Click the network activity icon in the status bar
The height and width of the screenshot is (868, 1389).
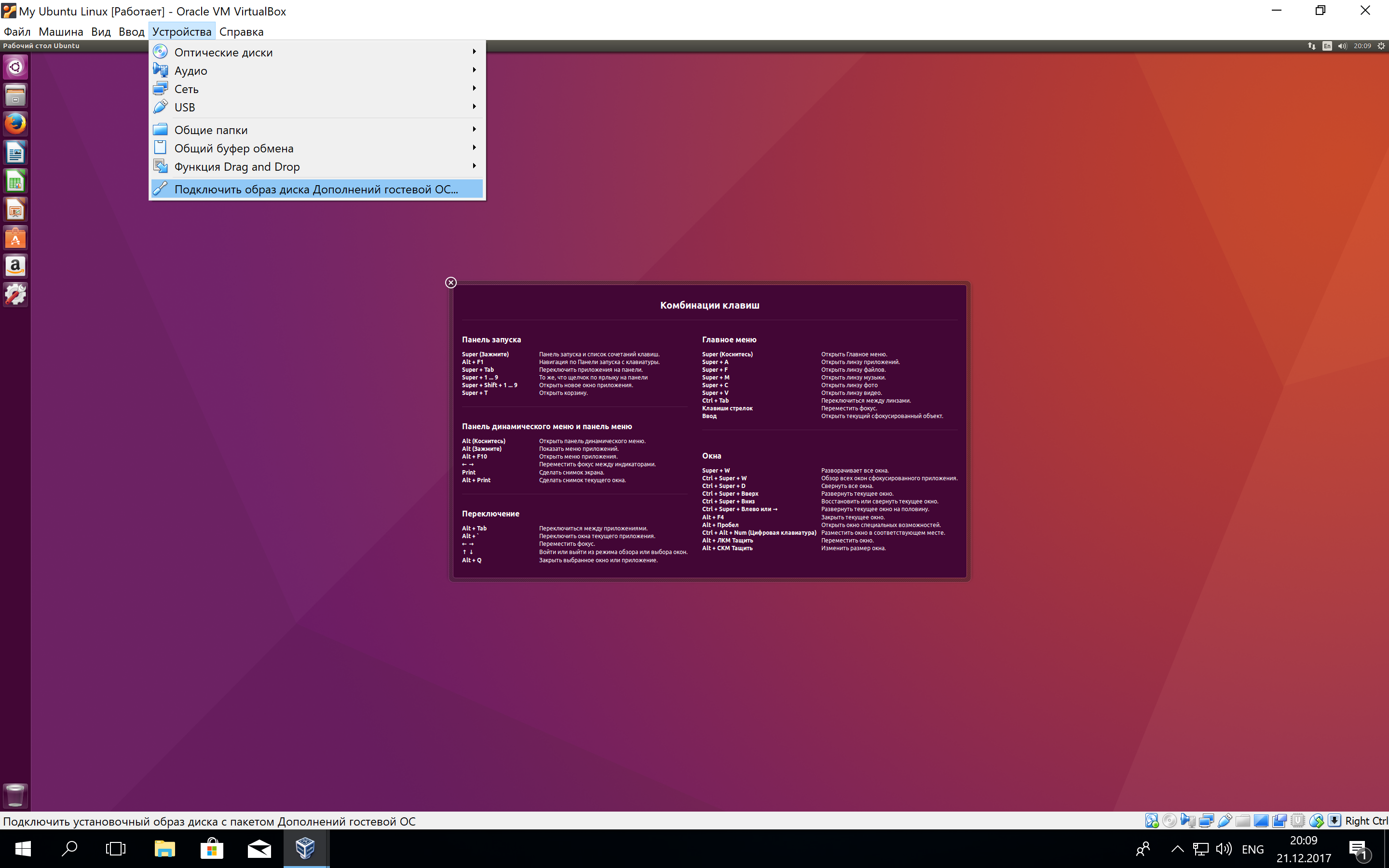(x=1206, y=820)
